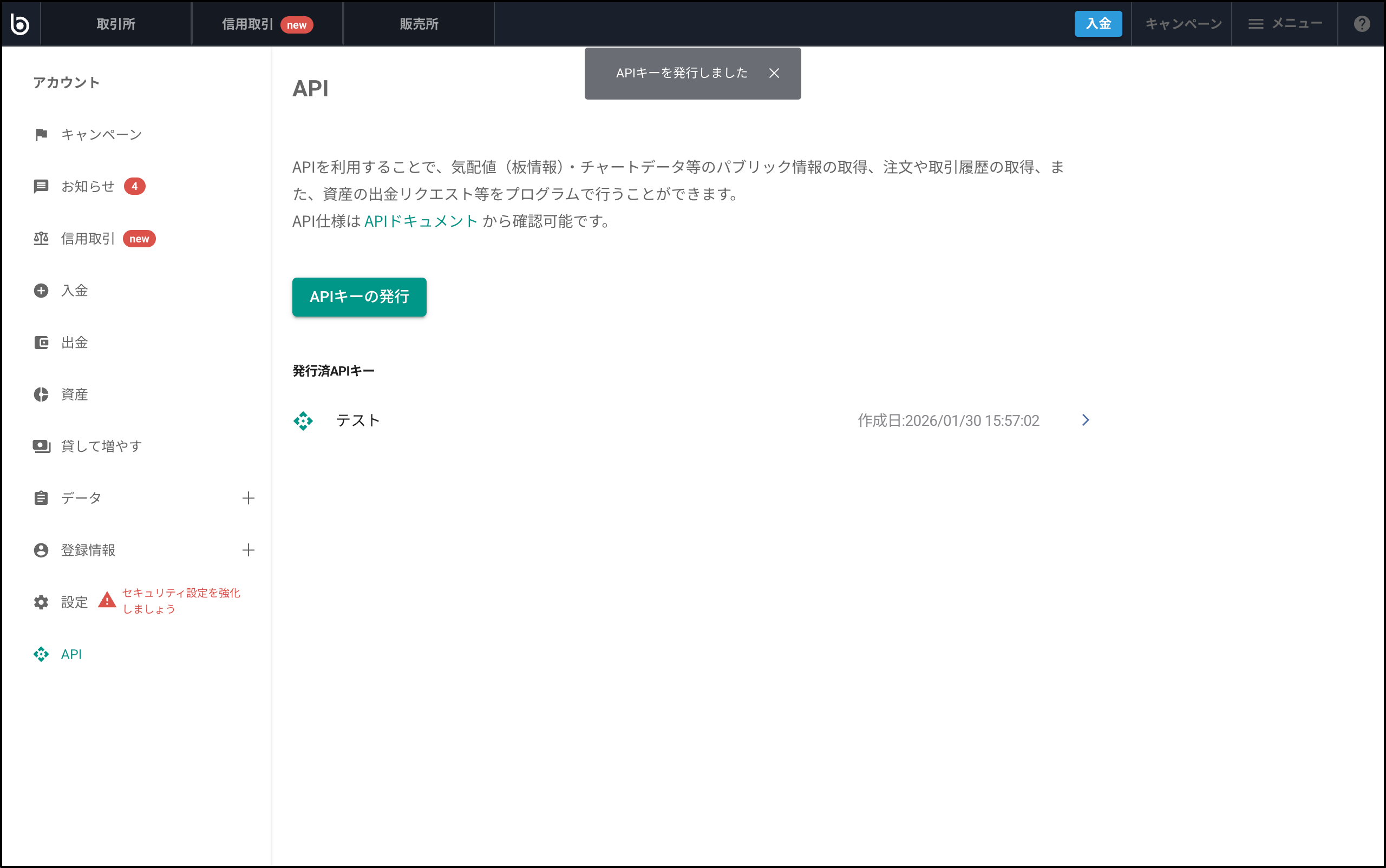The image size is (1386, 868).
Task: Expand the 登録情報 section
Action: (x=248, y=550)
